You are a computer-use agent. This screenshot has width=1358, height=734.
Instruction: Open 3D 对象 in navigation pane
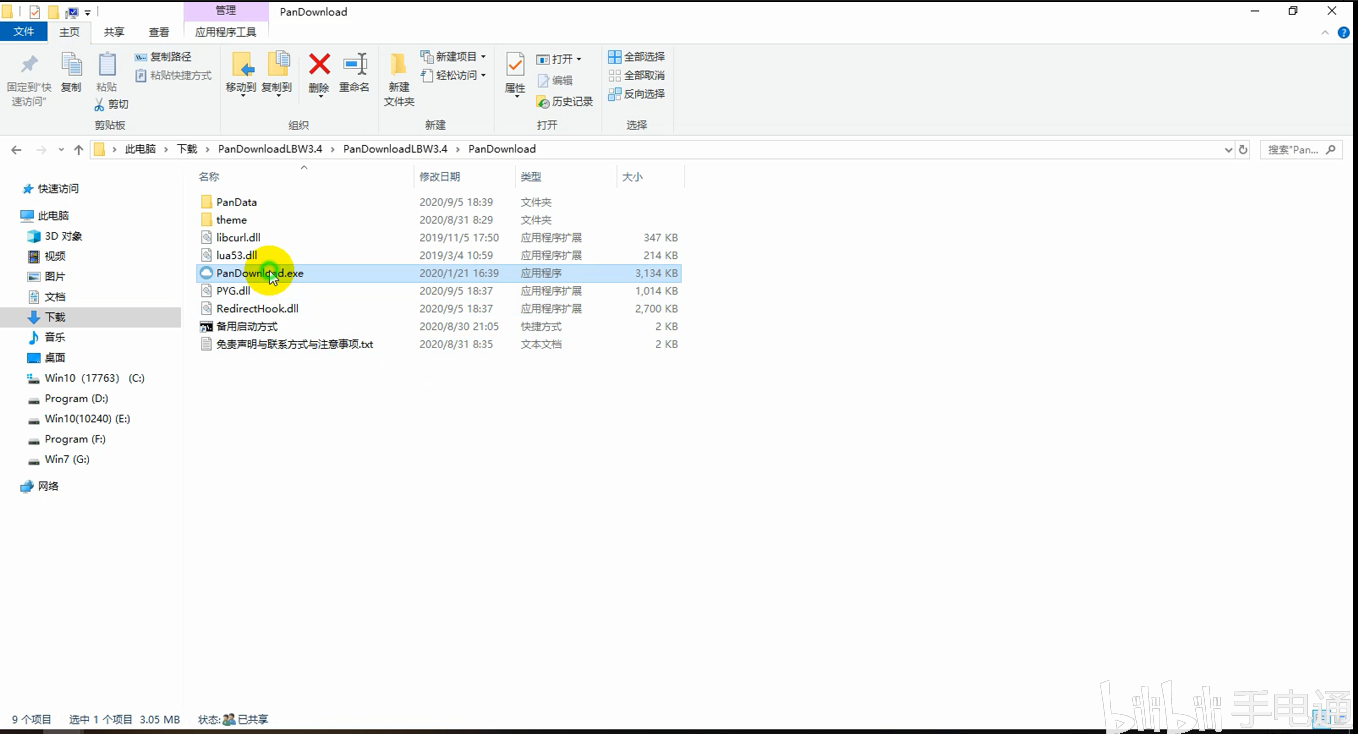(63, 236)
